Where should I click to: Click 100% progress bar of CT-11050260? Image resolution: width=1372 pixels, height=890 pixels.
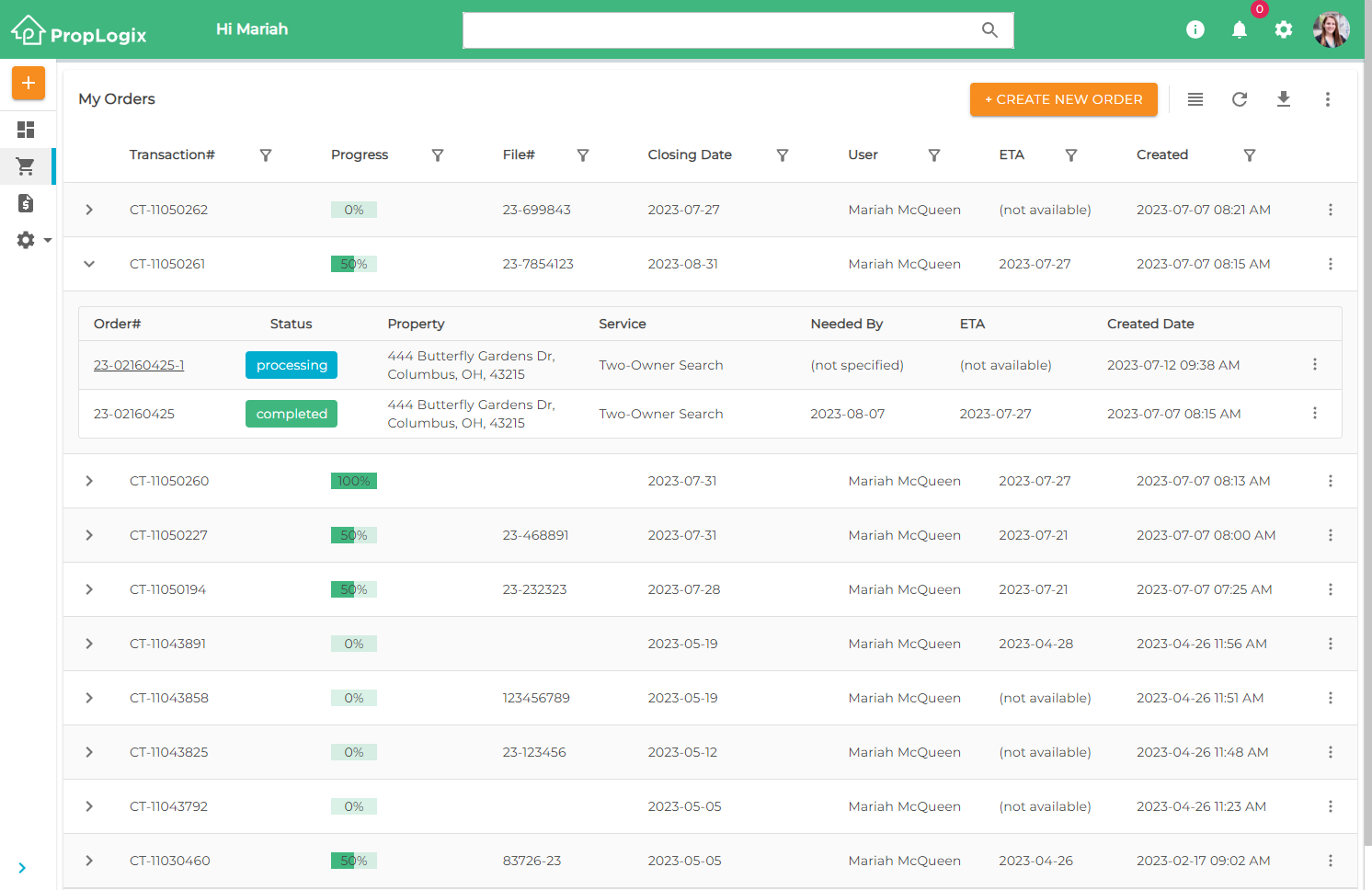pyautogui.click(x=354, y=481)
